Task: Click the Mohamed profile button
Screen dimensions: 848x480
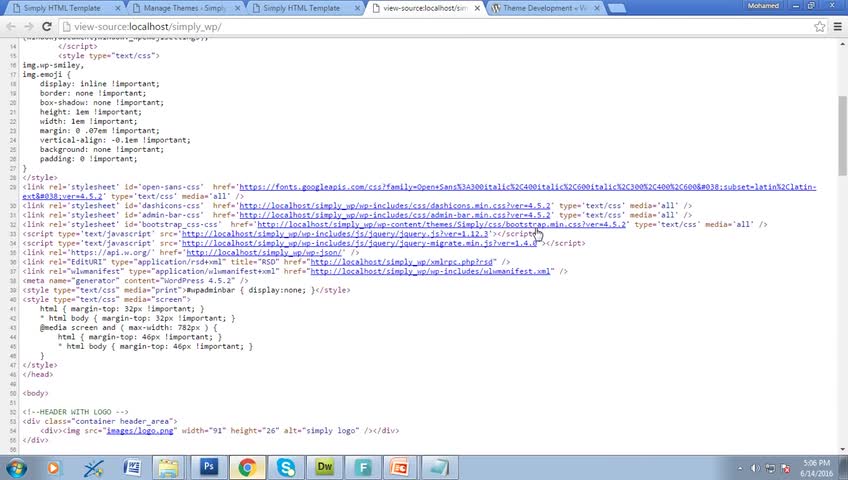Action: point(764,5)
